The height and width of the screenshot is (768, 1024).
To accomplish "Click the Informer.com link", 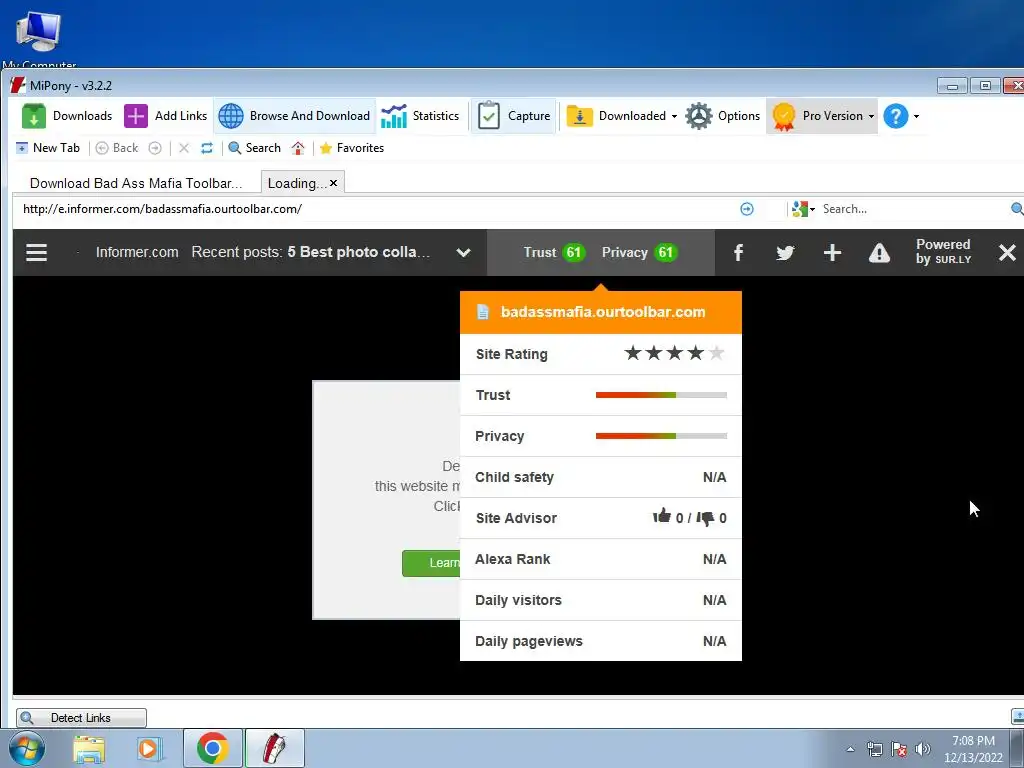I will (137, 253).
